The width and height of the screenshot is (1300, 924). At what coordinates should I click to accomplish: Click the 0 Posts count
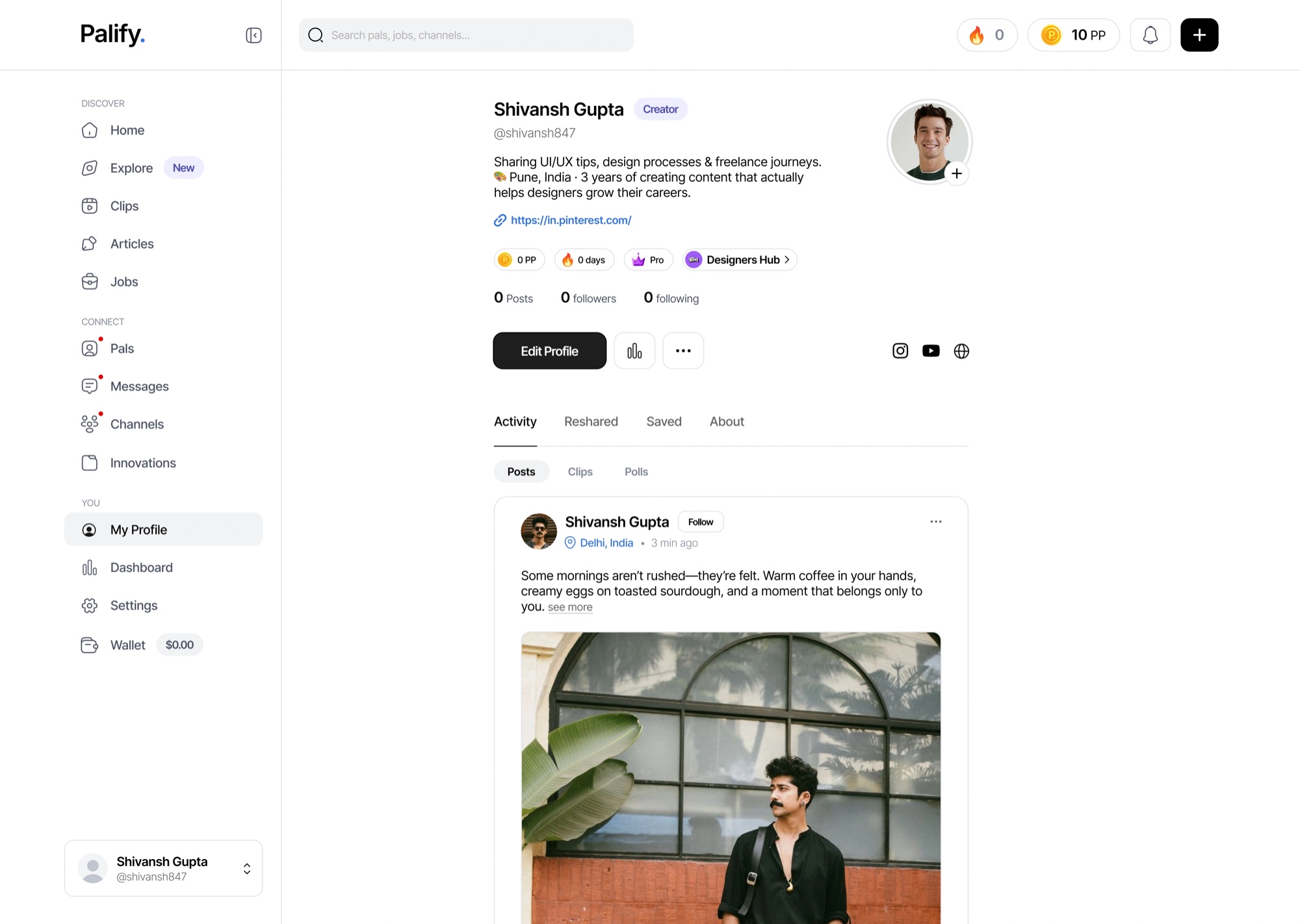(513, 298)
